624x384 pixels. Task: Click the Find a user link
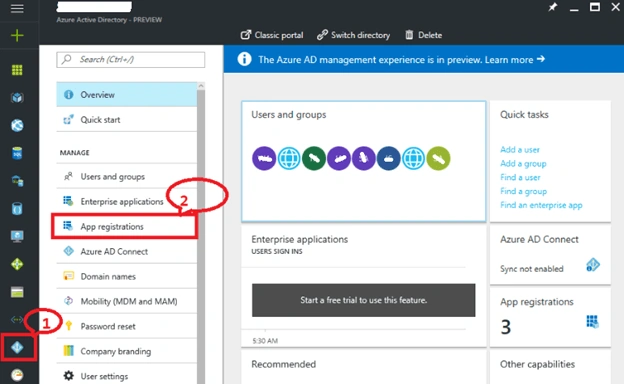point(520,177)
